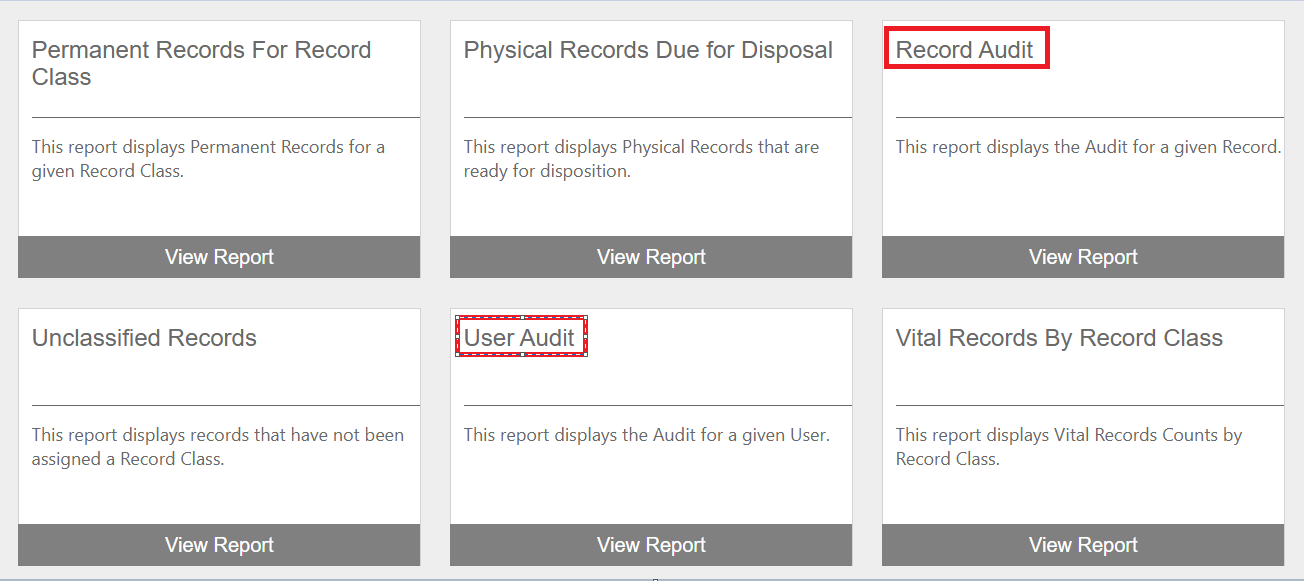Screen dimensions: 1304x581
Task: Click the description mentioning ready for disposition
Action: 641,159
